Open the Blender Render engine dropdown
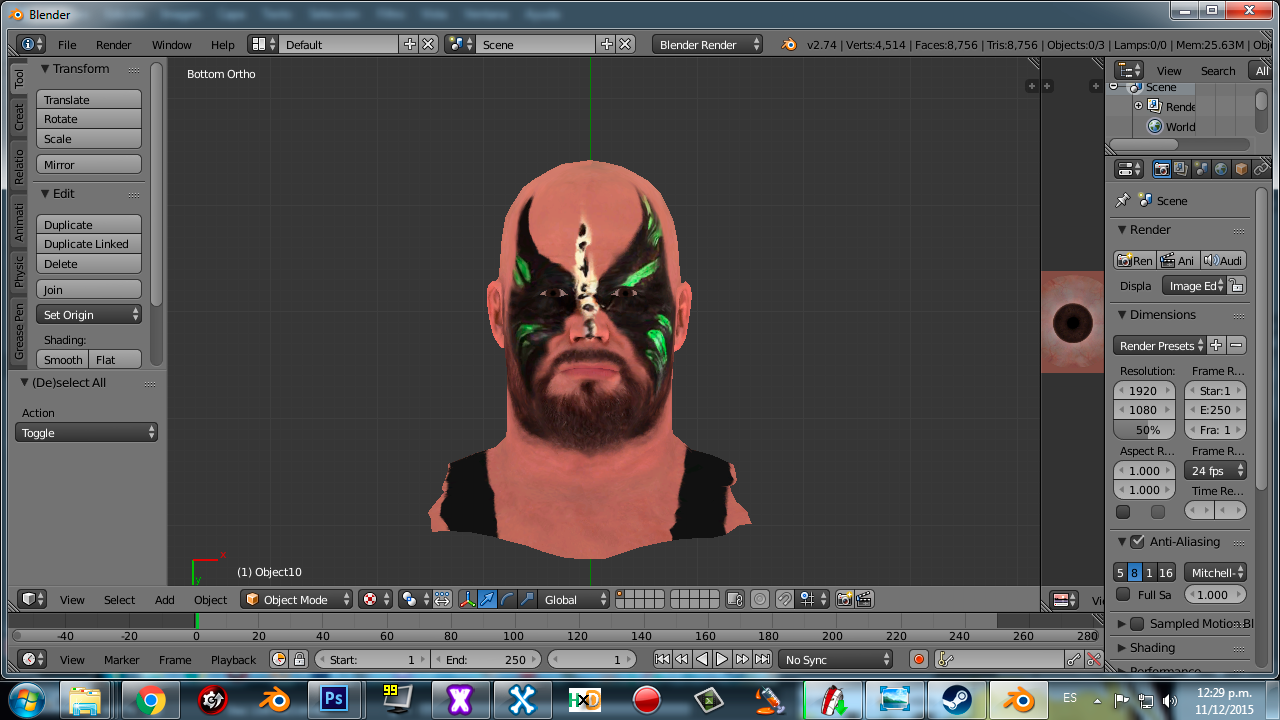This screenshot has width=1280, height=720. (707, 44)
